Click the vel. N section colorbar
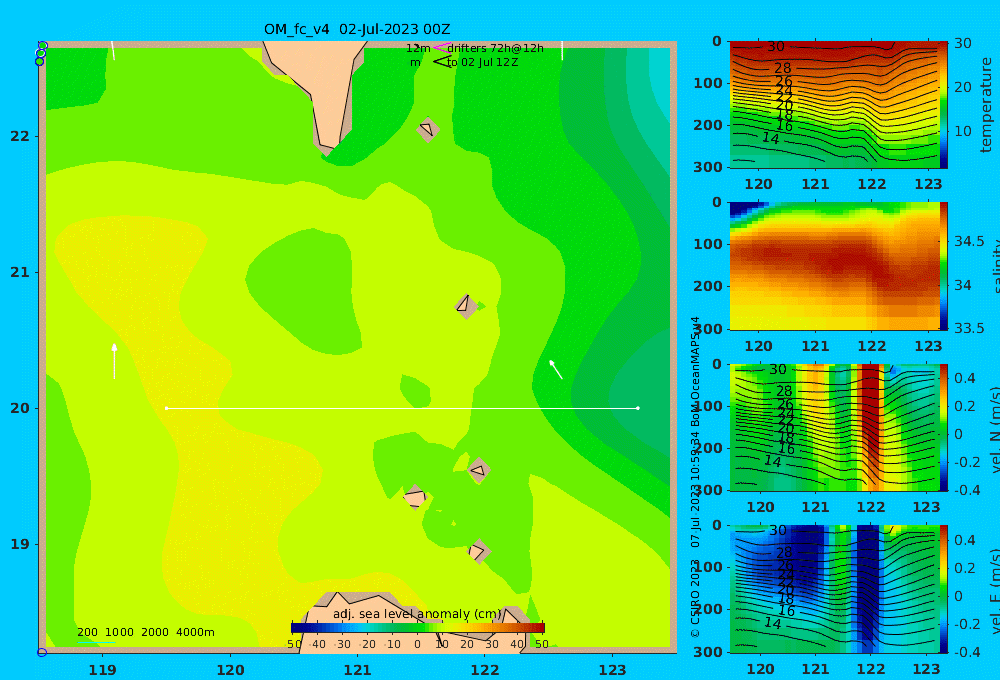Viewport: 1000px width, 680px height. click(944, 427)
